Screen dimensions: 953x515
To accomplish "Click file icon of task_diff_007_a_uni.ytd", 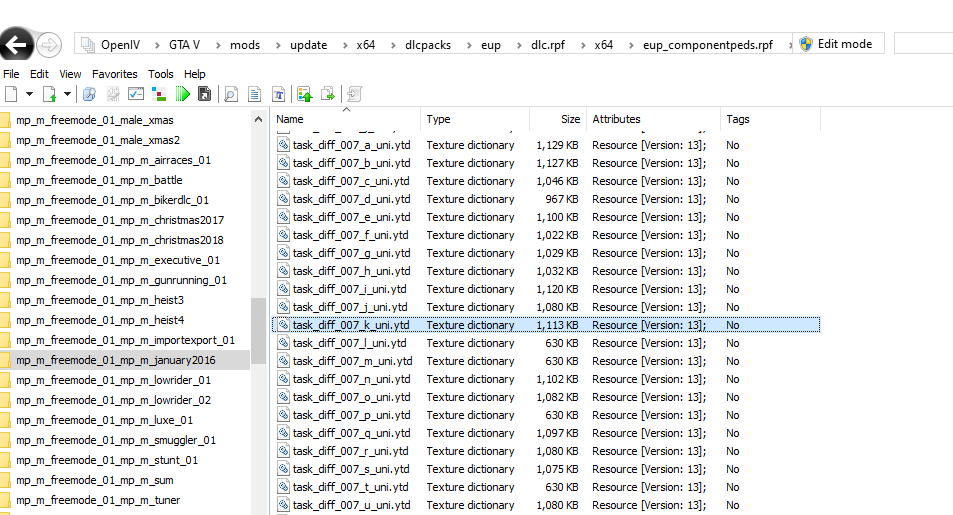I will (x=283, y=145).
